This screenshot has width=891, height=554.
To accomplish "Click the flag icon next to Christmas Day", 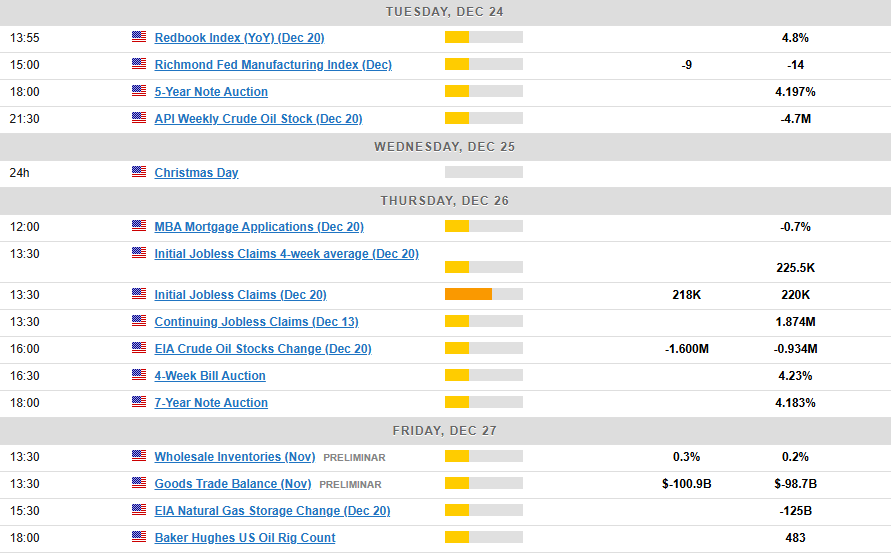I will (x=139, y=172).
